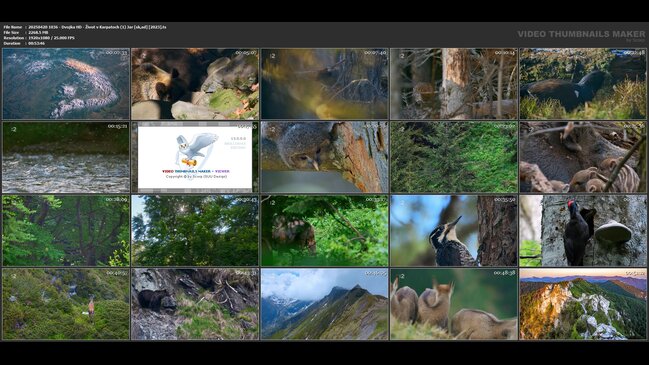The height and width of the screenshot is (365, 649).
Task: Open the wild boar with piglets thumbnail
Action: click(x=583, y=157)
